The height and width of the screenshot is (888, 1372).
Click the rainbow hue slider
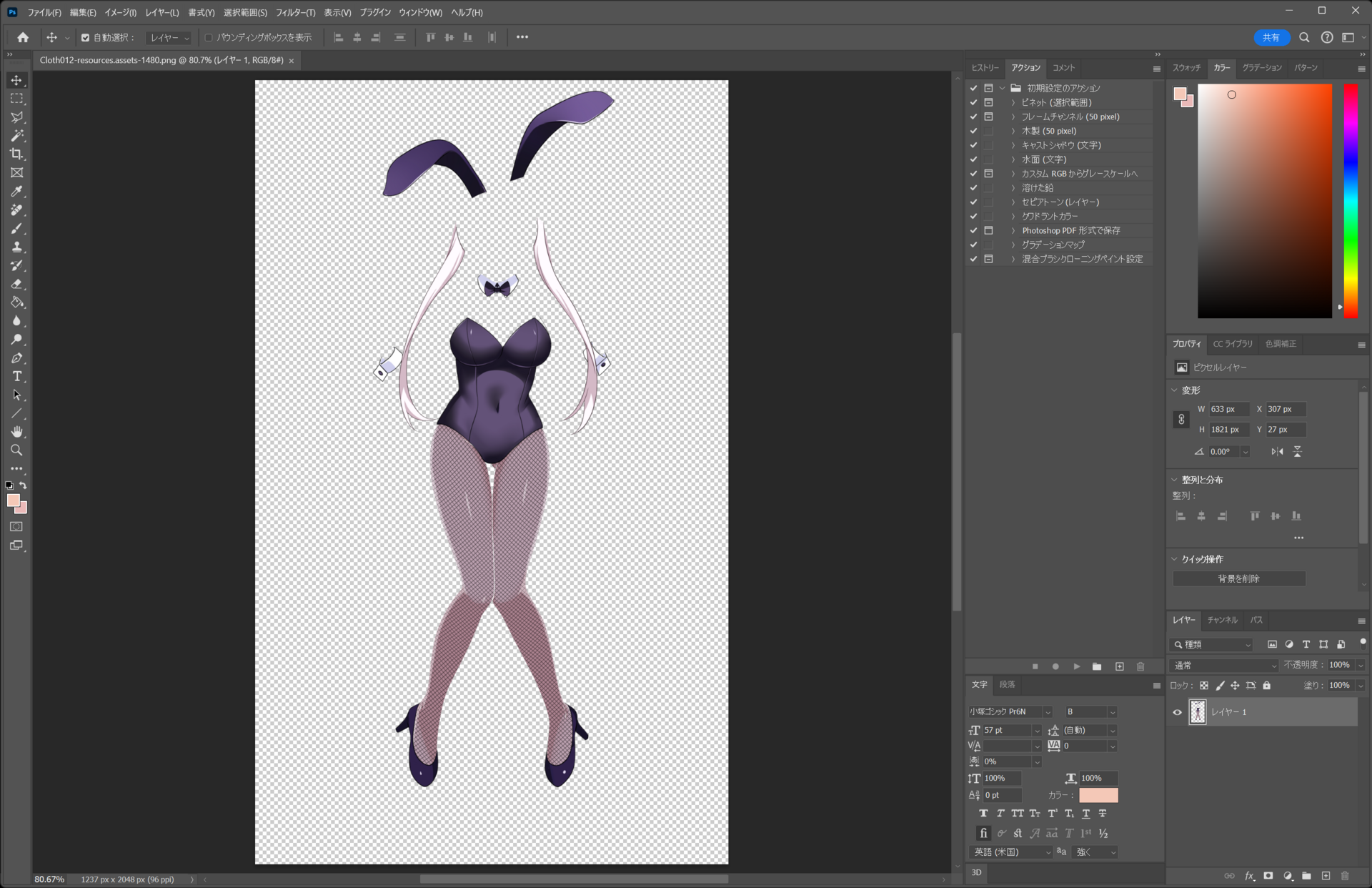point(1351,201)
